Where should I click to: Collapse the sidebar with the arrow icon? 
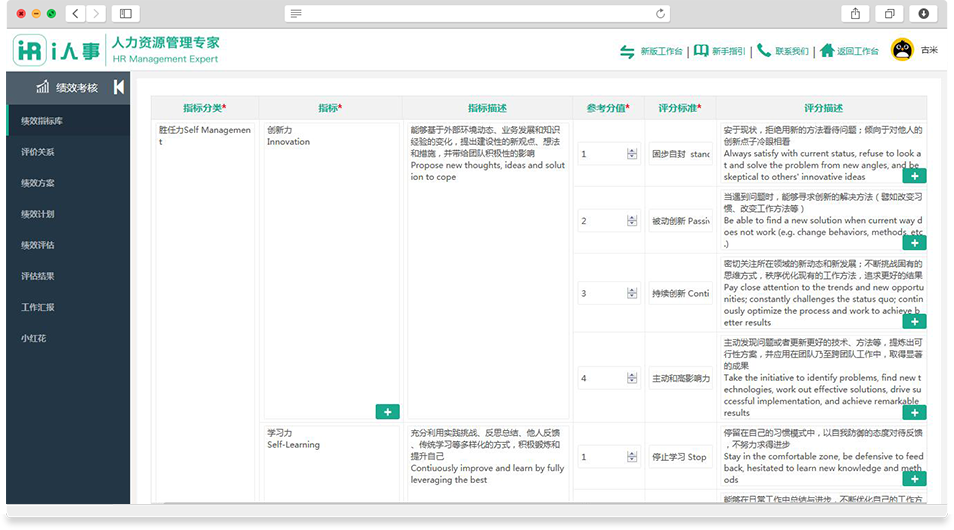(119, 87)
